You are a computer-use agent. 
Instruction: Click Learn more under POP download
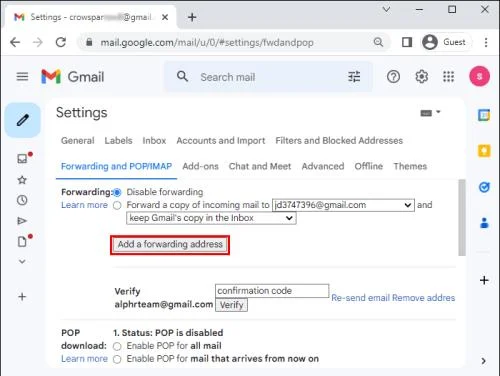pos(84,359)
